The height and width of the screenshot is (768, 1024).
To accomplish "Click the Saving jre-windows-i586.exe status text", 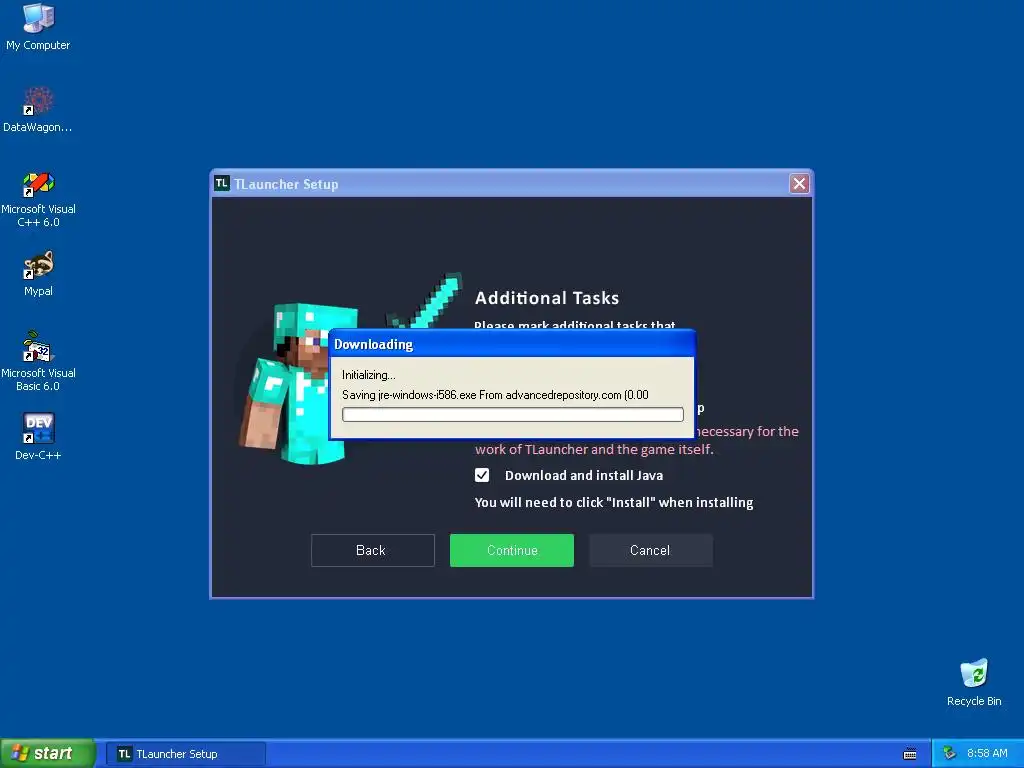I will coord(495,394).
